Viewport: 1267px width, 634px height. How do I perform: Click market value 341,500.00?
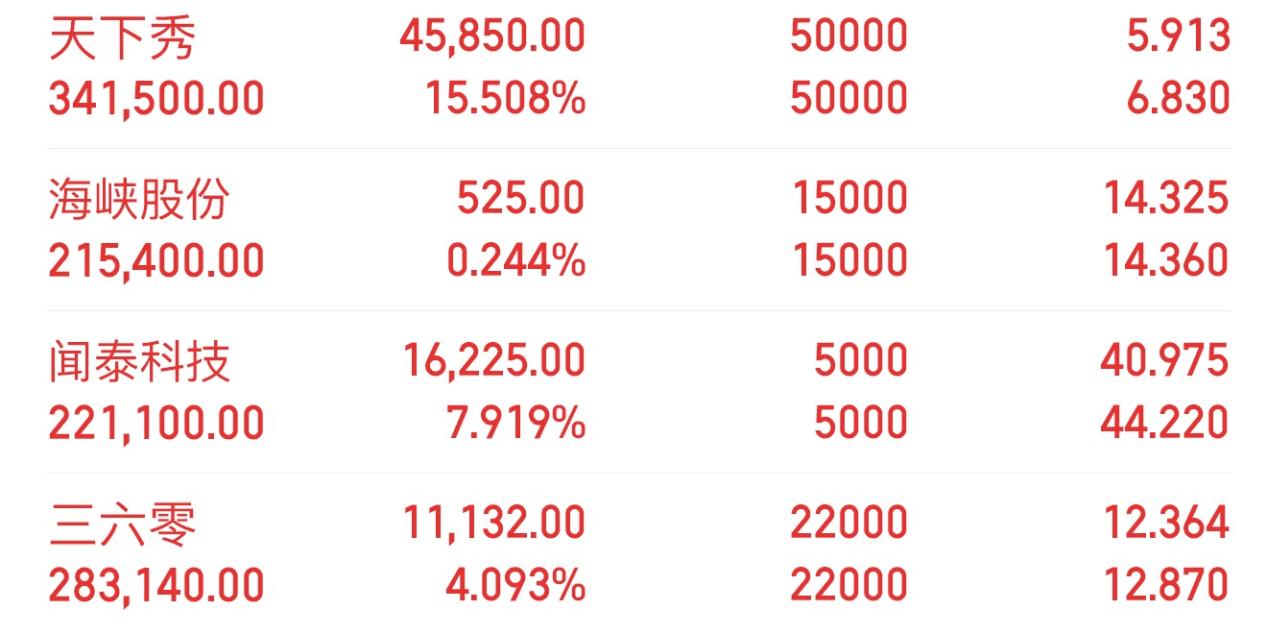point(157,99)
